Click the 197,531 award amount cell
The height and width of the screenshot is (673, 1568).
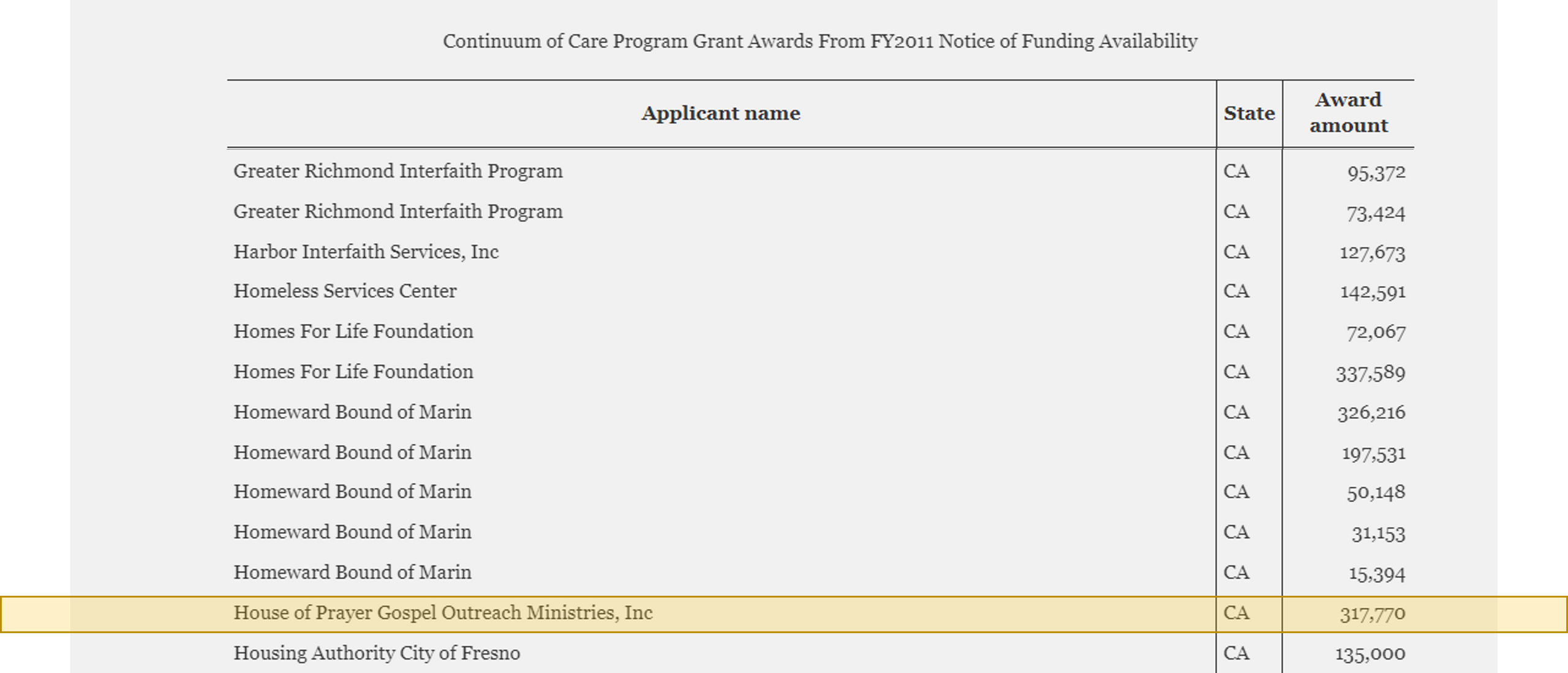click(x=1373, y=454)
